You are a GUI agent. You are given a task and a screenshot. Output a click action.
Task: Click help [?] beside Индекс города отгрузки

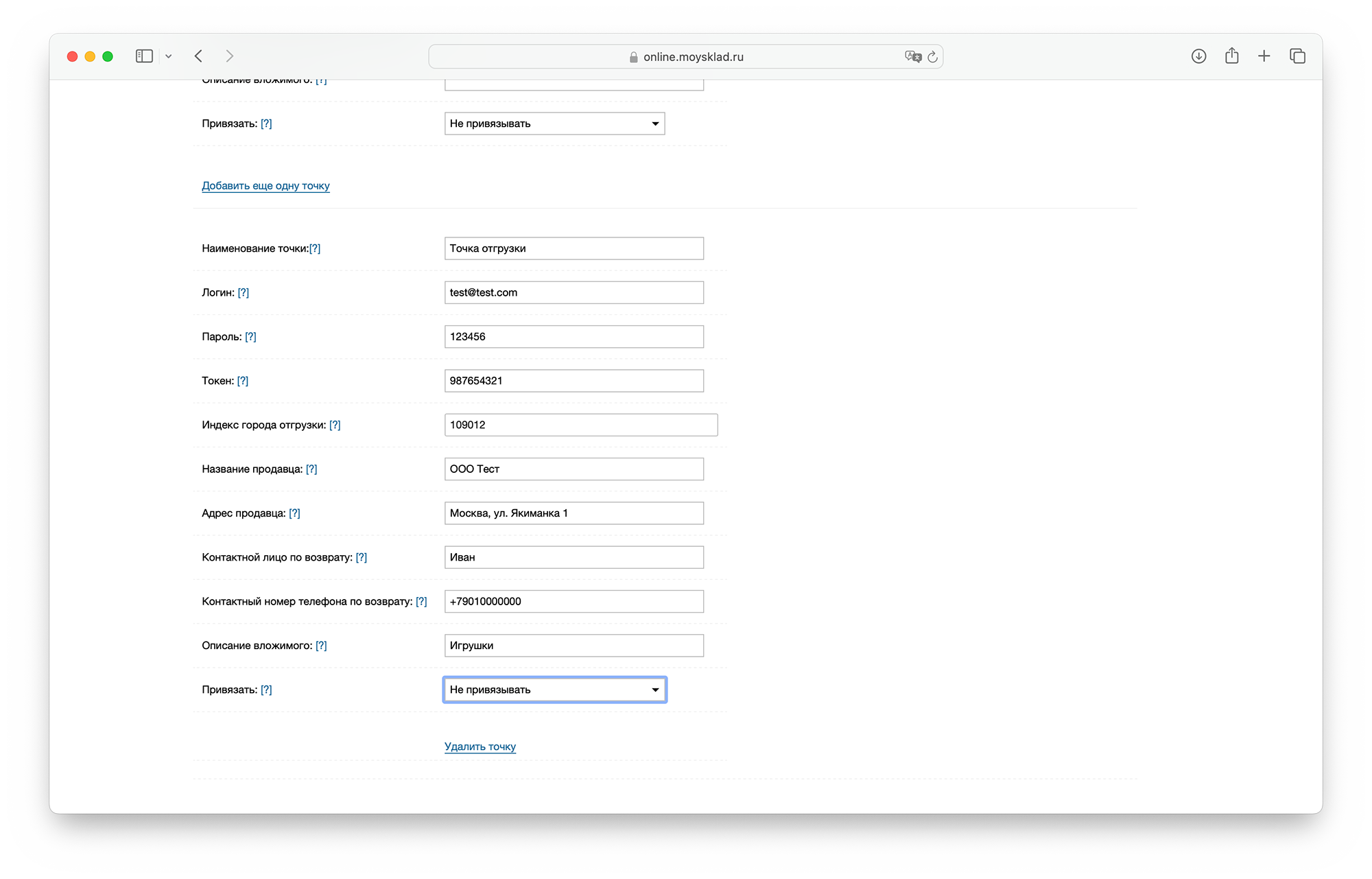[335, 425]
